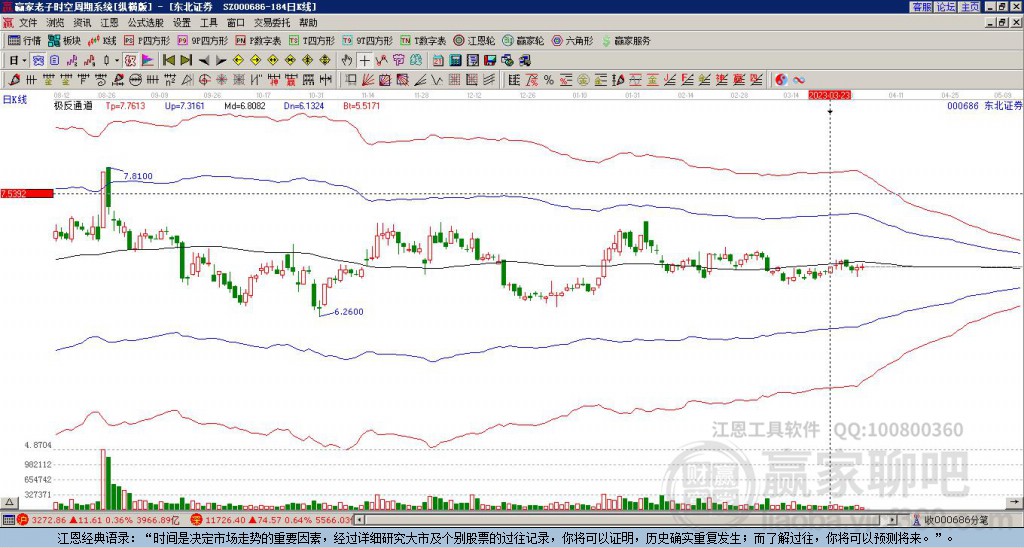Click the 论坛 forum button
This screenshot has height=548, width=1024.
click(945, 7)
